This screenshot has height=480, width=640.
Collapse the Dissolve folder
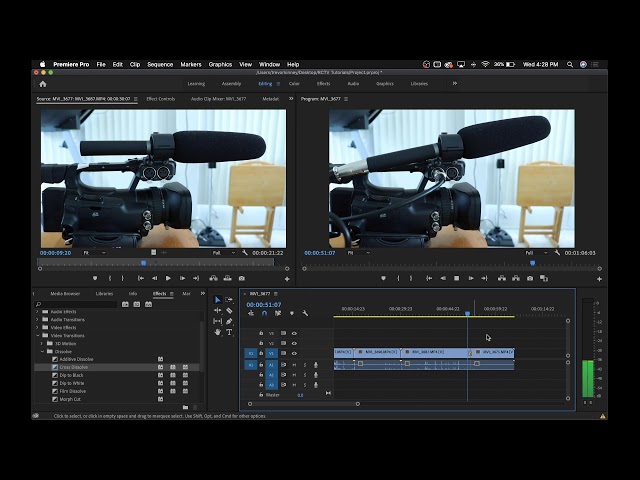click(42, 351)
